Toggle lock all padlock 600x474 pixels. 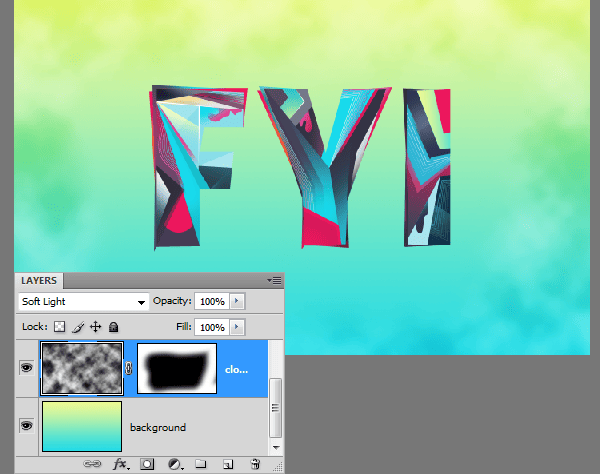pos(114,327)
